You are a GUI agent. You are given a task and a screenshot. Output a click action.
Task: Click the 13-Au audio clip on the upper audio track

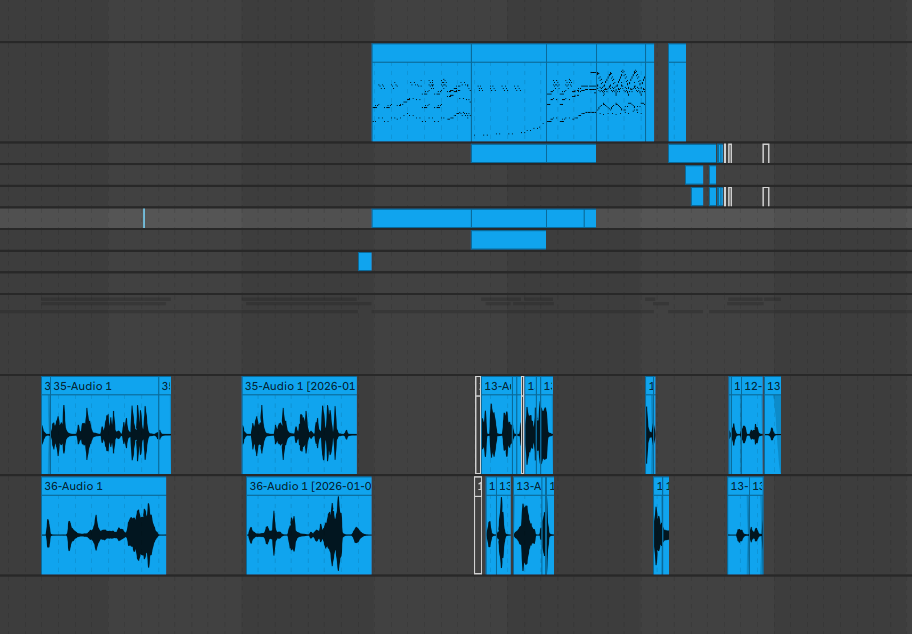click(x=497, y=425)
